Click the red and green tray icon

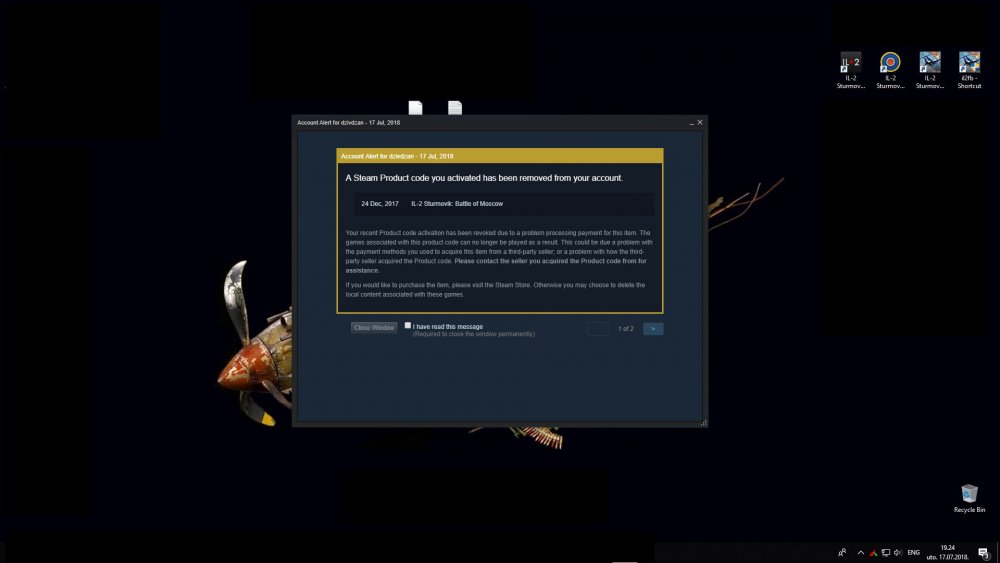pyautogui.click(x=873, y=553)
